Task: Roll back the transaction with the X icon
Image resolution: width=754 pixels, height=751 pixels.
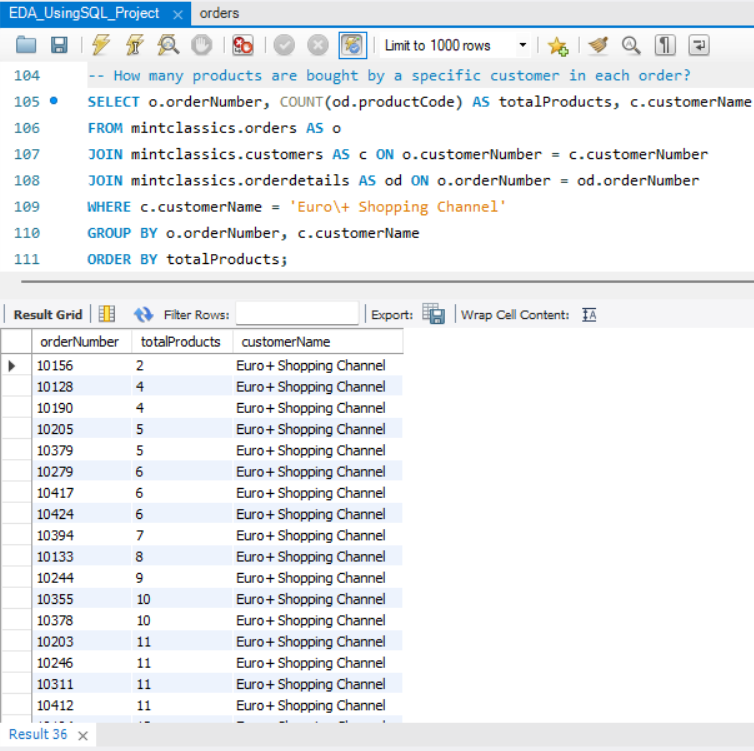Action: [318, 46]
